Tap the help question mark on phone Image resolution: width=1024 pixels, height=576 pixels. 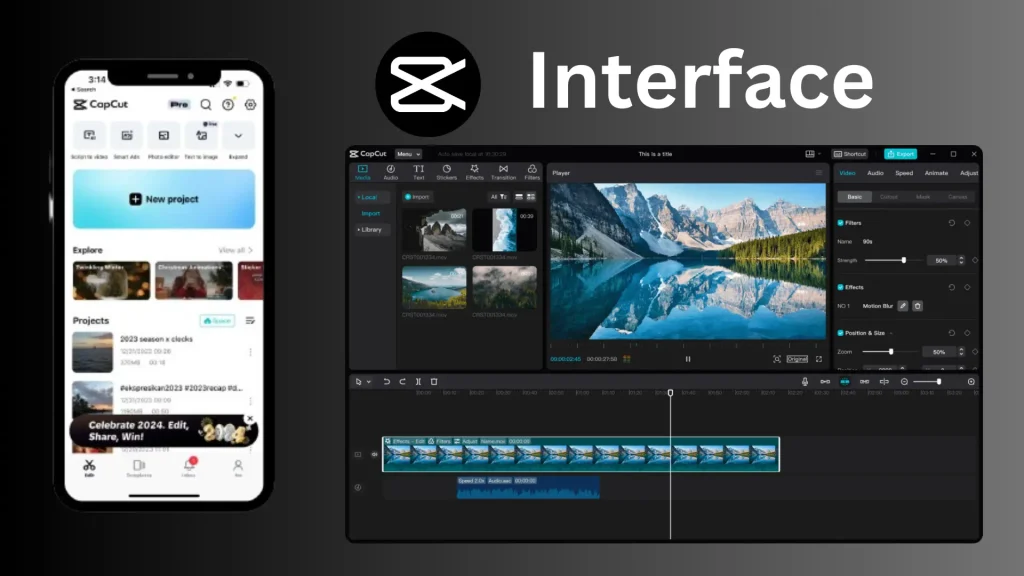coord(228,104)
